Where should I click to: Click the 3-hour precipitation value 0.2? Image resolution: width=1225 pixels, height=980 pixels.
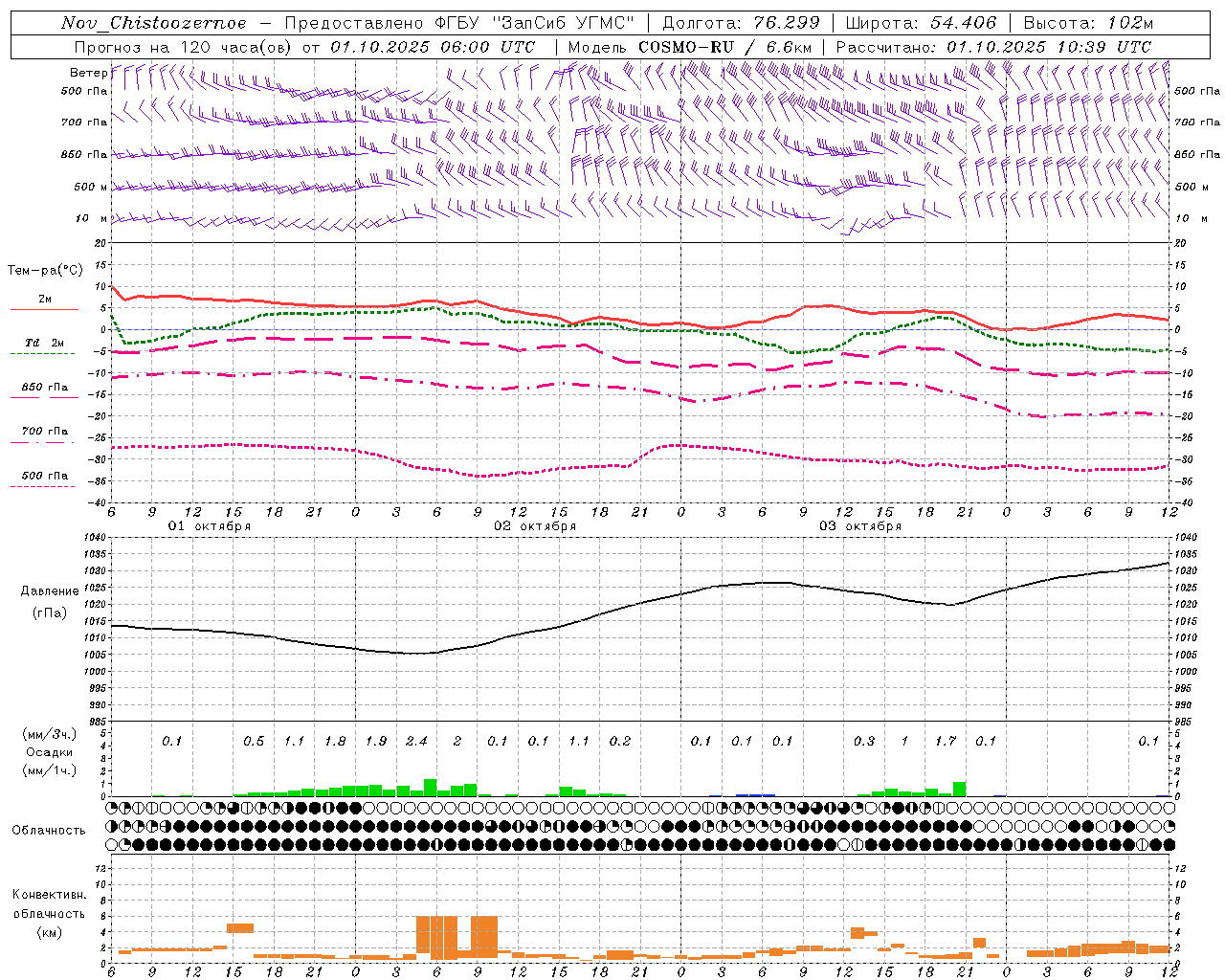click(620, 741)
